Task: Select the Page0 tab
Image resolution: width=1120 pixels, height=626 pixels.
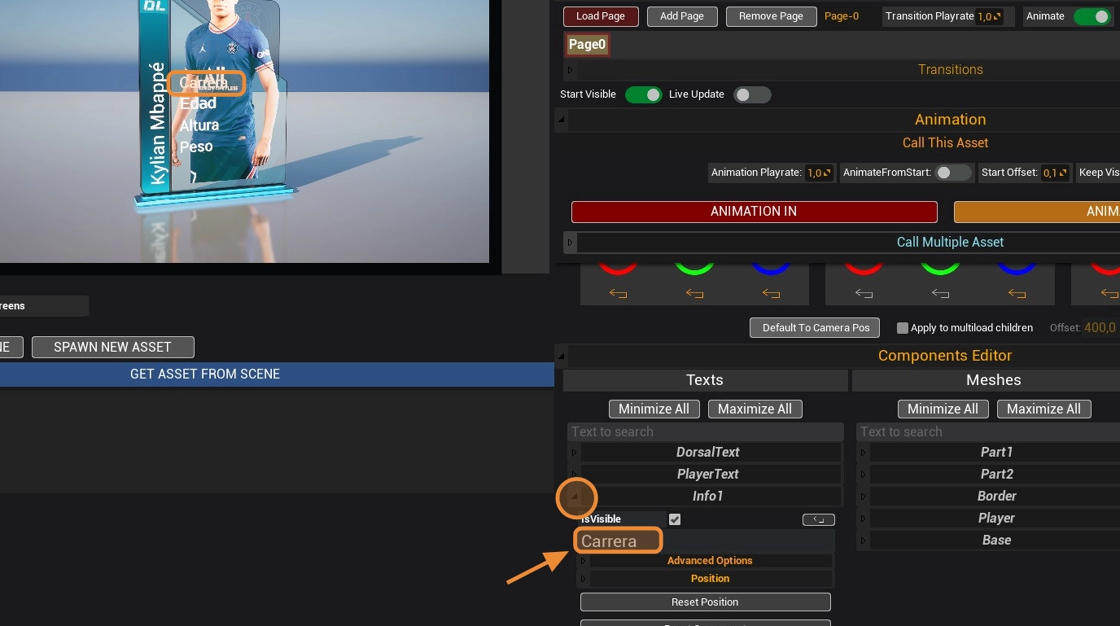Action: (x=587, y=44)
